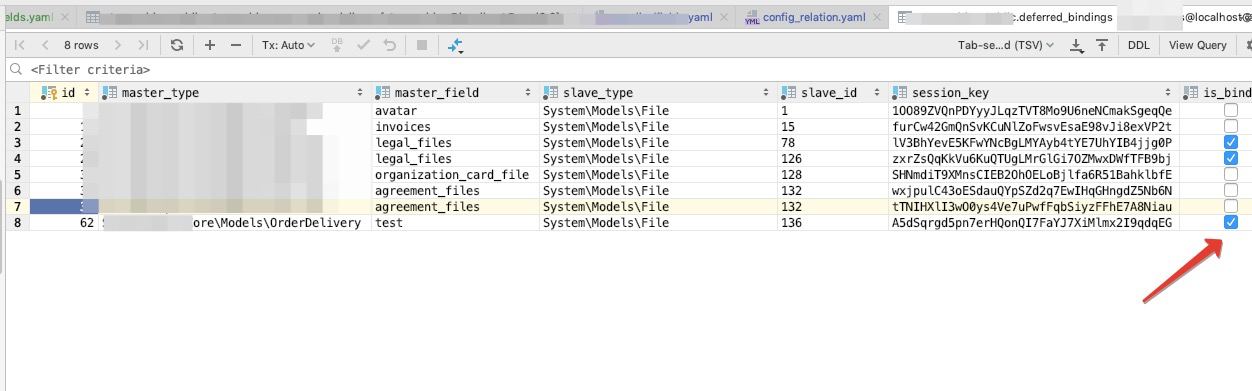Screen dimensions: 1252x391
Task: Toggle is_bind checkbox for invoices row
Action: (1231, 126)
